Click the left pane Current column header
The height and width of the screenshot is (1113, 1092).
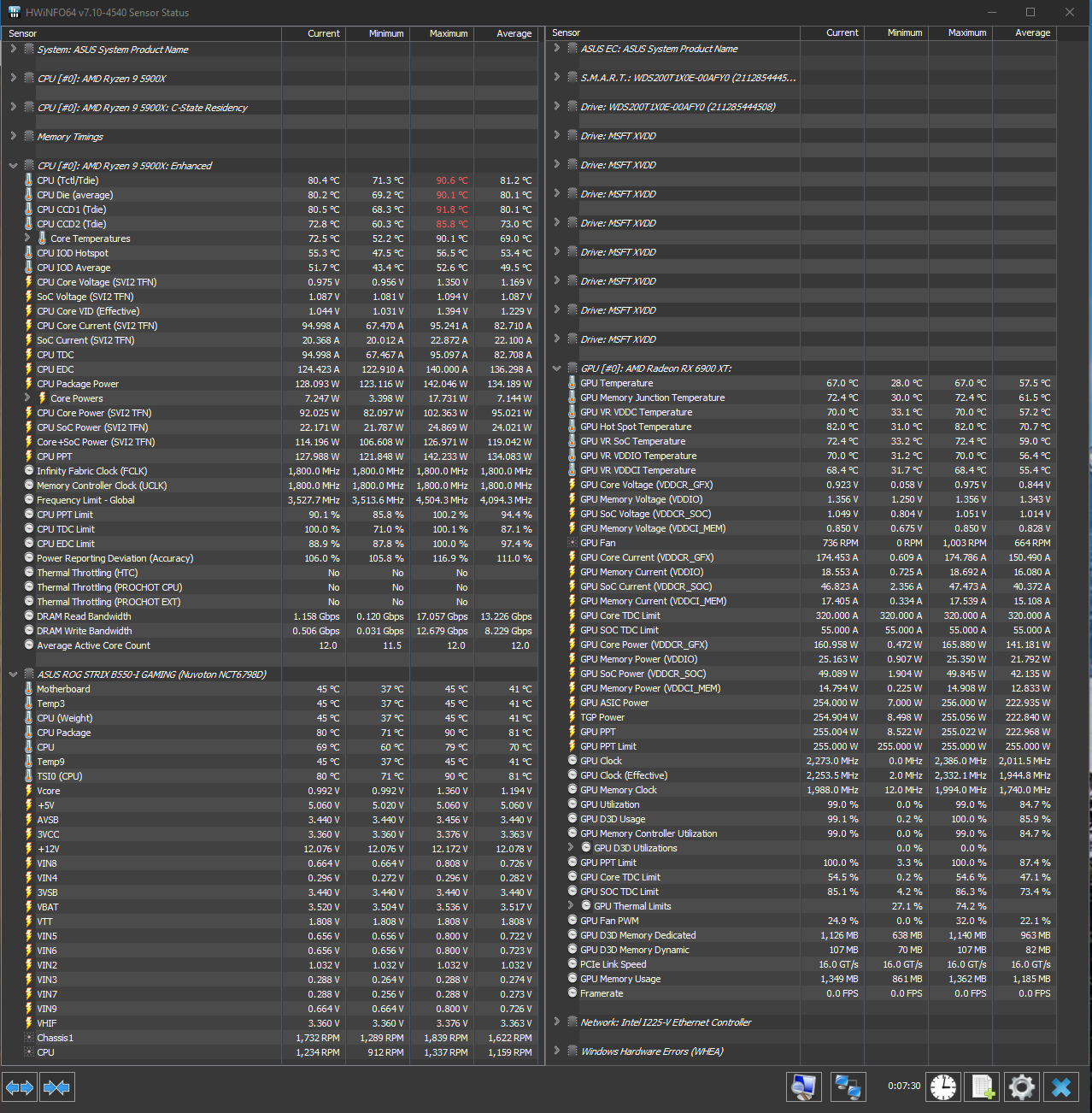pyautogui.click(x=314, y=33)
